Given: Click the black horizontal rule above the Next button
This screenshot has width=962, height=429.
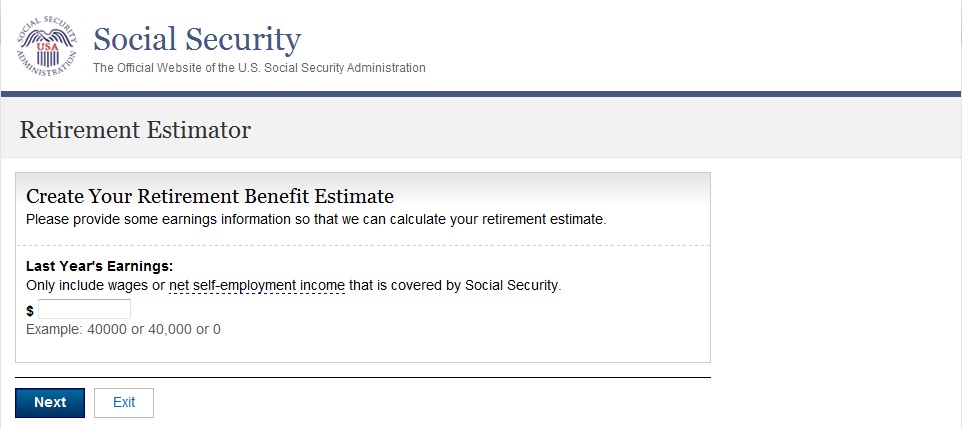Looking at the screenshot, I should point(362,378).
